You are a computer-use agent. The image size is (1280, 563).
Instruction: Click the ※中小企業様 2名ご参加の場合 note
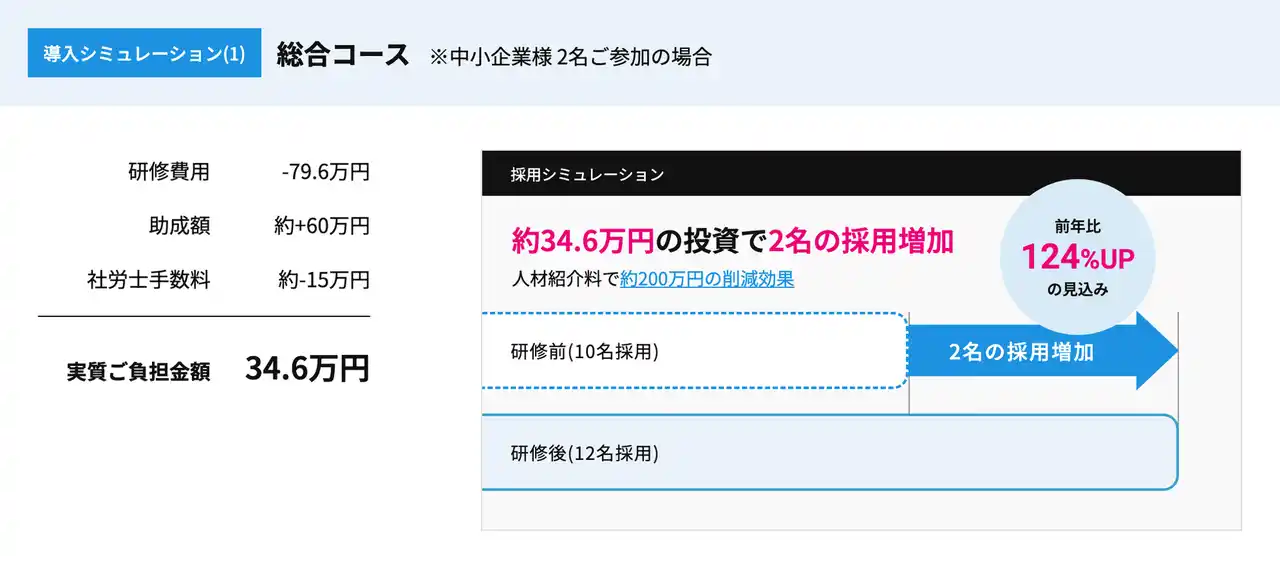click(570, 57)
